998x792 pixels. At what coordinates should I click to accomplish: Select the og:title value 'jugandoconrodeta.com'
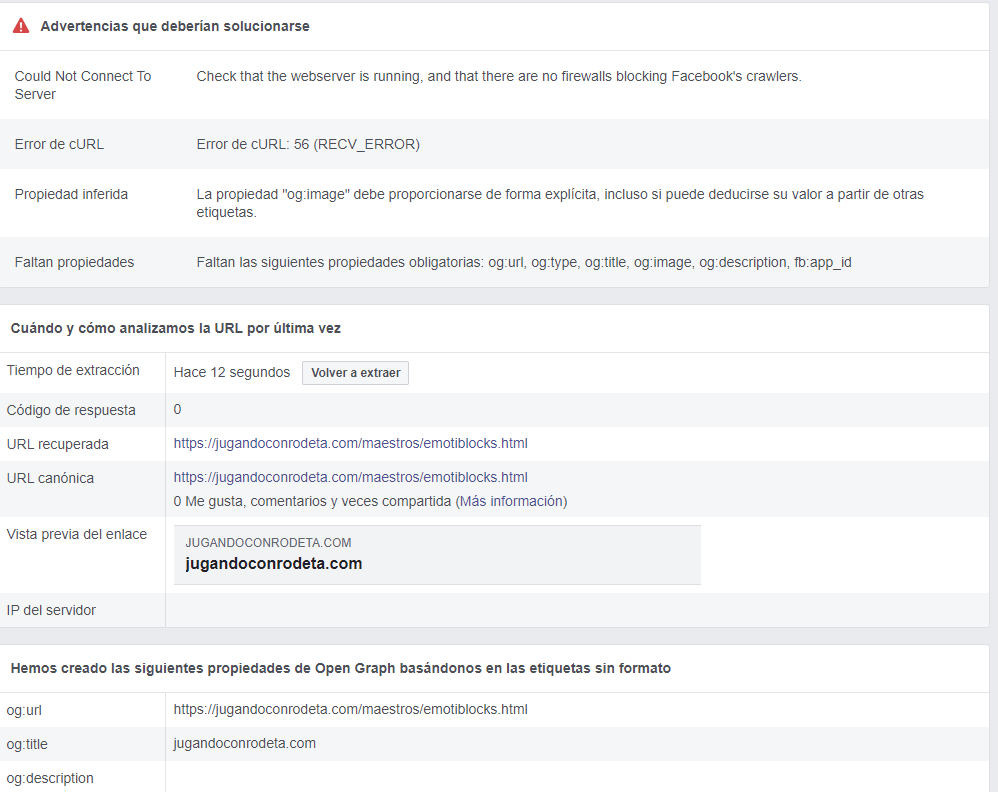point(244,743)
